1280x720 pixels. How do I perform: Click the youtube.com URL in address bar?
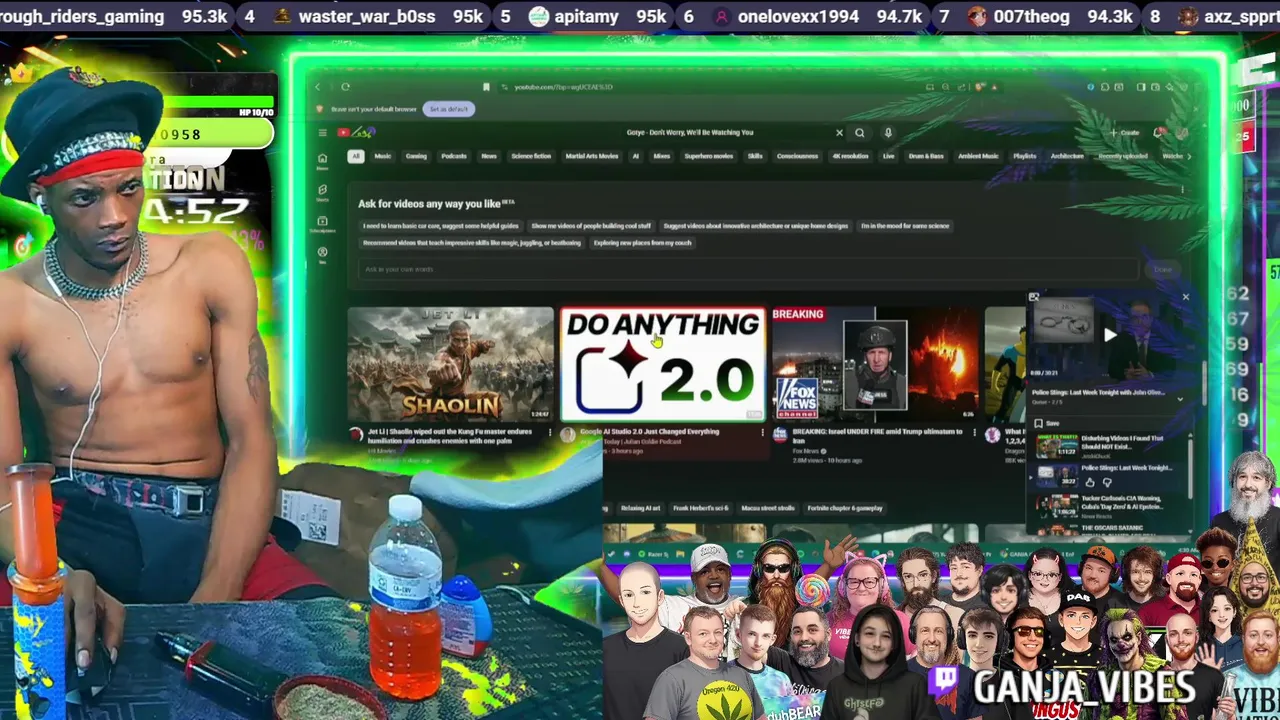coord(563,87)
